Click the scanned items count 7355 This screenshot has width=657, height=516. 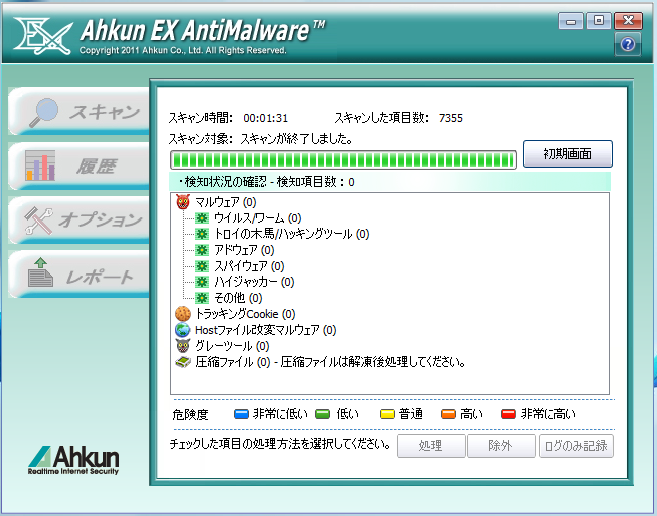[x=451, y=118]
